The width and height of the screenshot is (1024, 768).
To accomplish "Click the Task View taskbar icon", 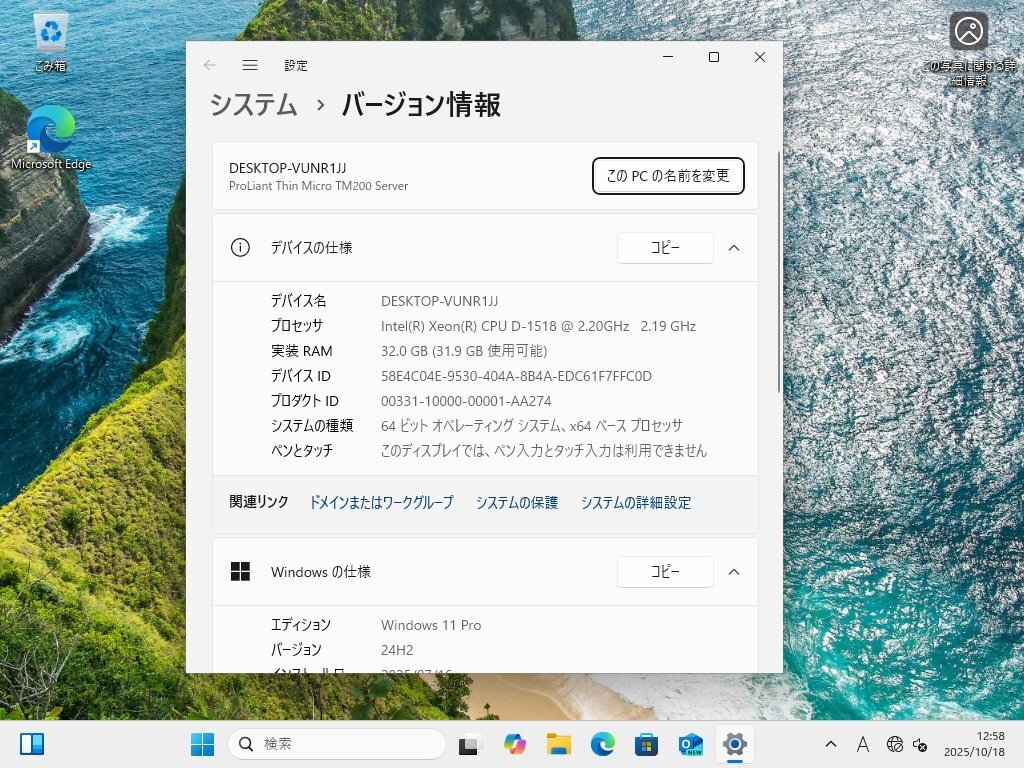I will pos(468,744).
